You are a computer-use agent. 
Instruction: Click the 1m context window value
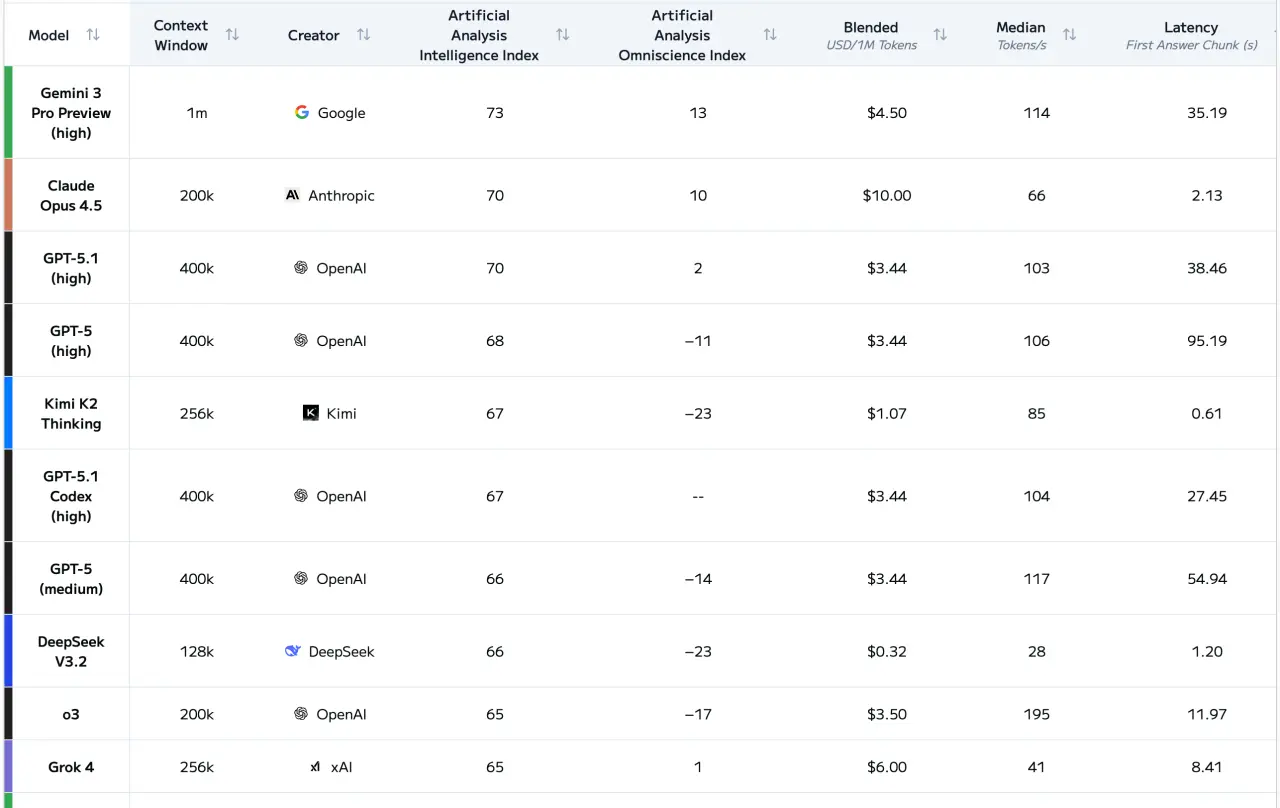coord(197,113)
